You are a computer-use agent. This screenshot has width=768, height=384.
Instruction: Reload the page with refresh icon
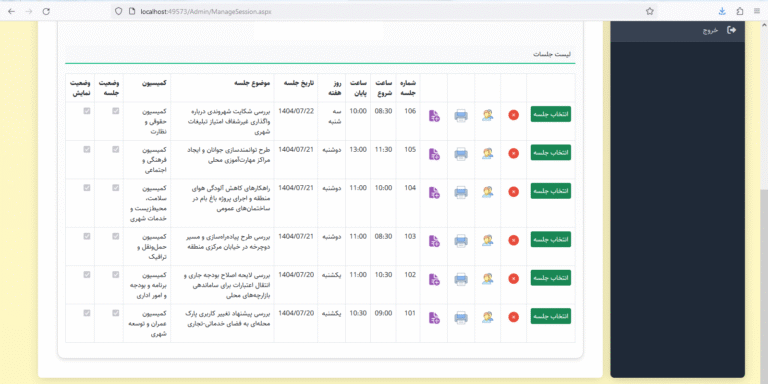46,11
